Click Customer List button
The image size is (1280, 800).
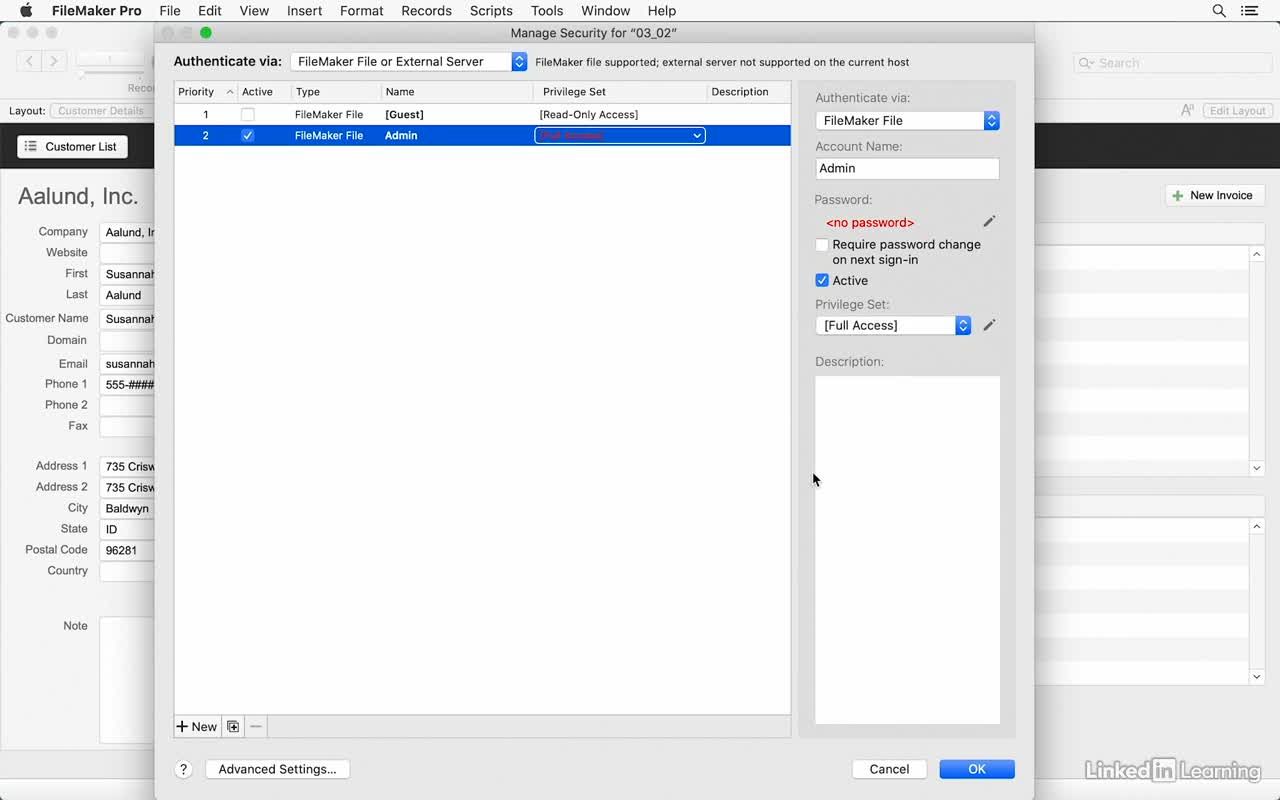[x=71, y=147]
